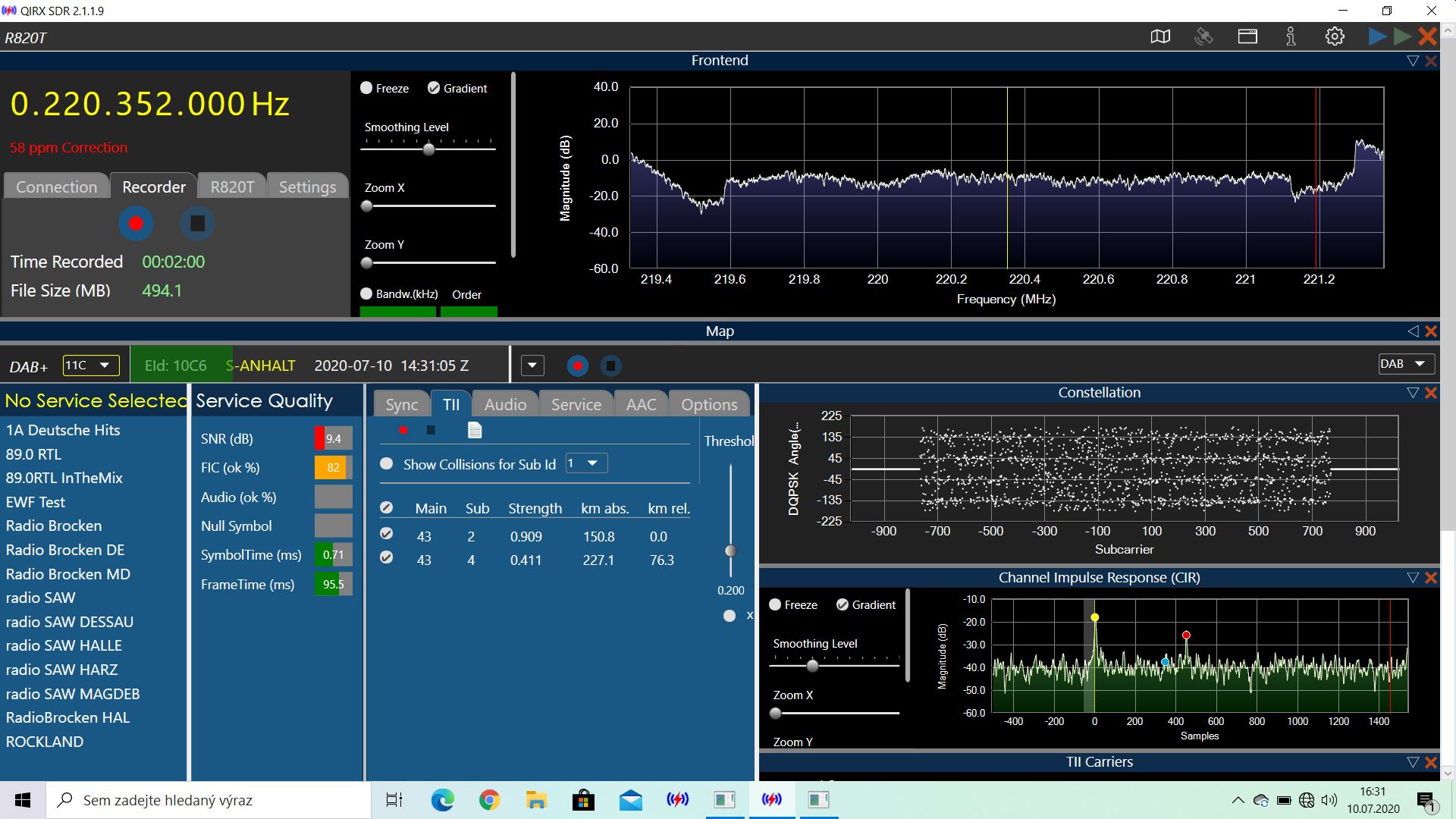Select service radio SAW HALLE
Viewport: 1456px width, 819px height.
click(64, 645)
